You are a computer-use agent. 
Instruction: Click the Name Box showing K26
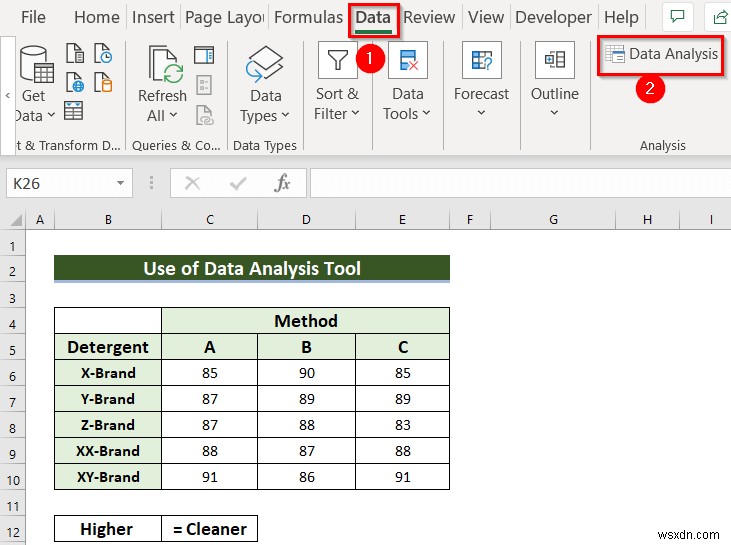pyautogui.click(x=61, y=183)
